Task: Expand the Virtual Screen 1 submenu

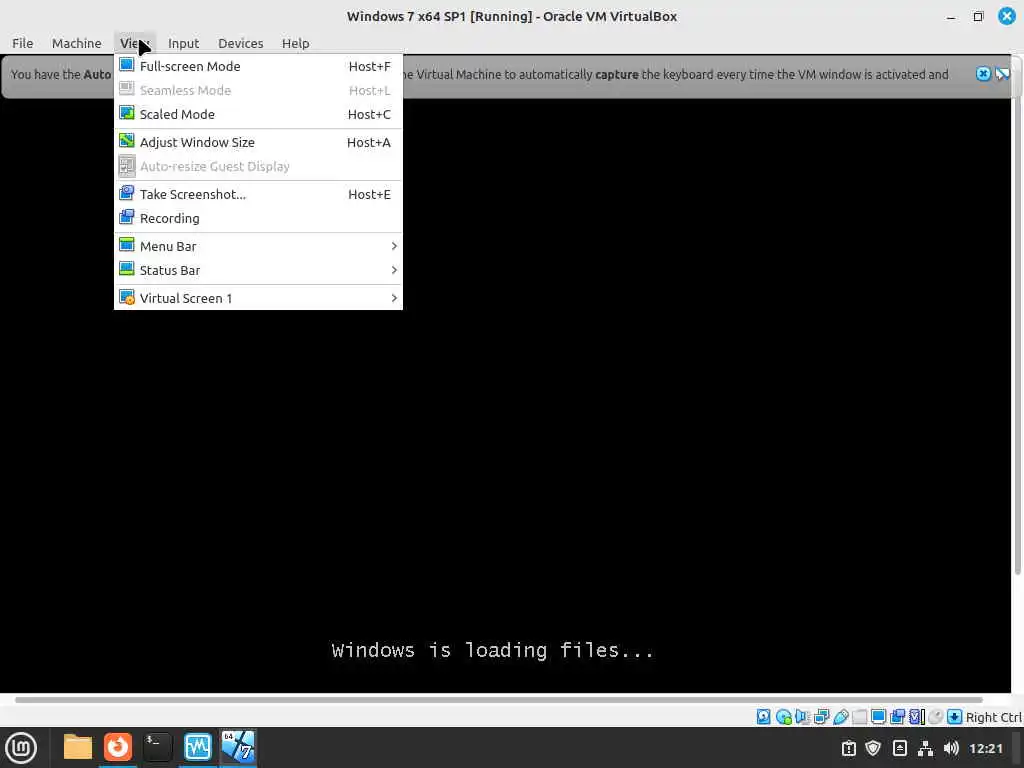Action: [x=258, y=298]
